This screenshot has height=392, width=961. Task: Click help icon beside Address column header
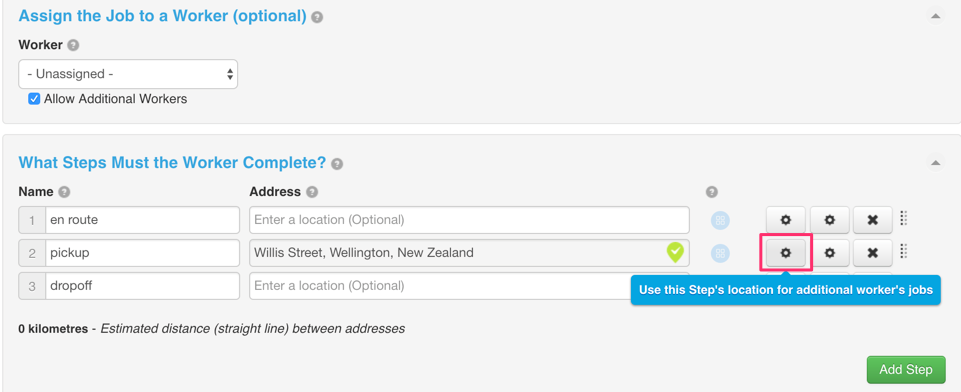pos(312,192)
